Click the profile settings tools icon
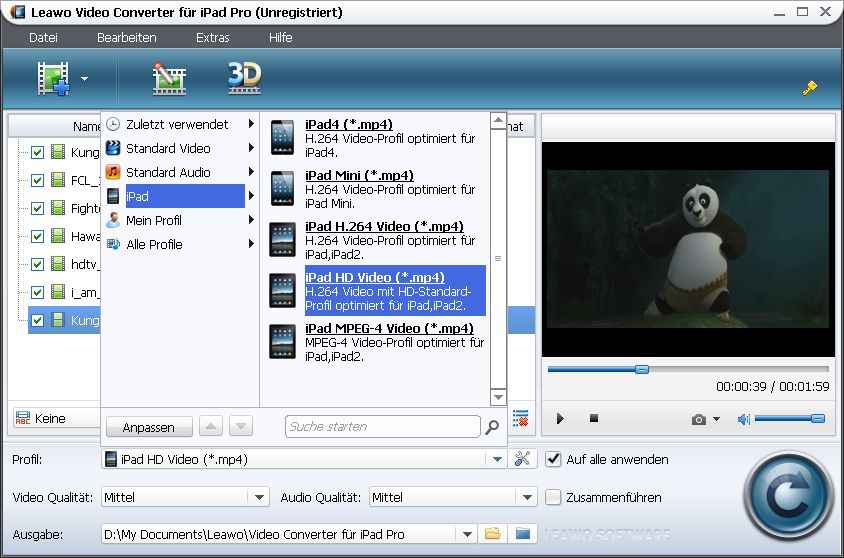844x558 pixels. [x=522, y=459]
